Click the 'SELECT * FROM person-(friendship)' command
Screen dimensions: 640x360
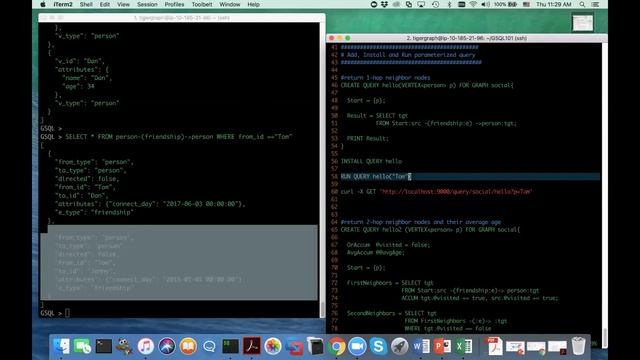pos(179,137)
